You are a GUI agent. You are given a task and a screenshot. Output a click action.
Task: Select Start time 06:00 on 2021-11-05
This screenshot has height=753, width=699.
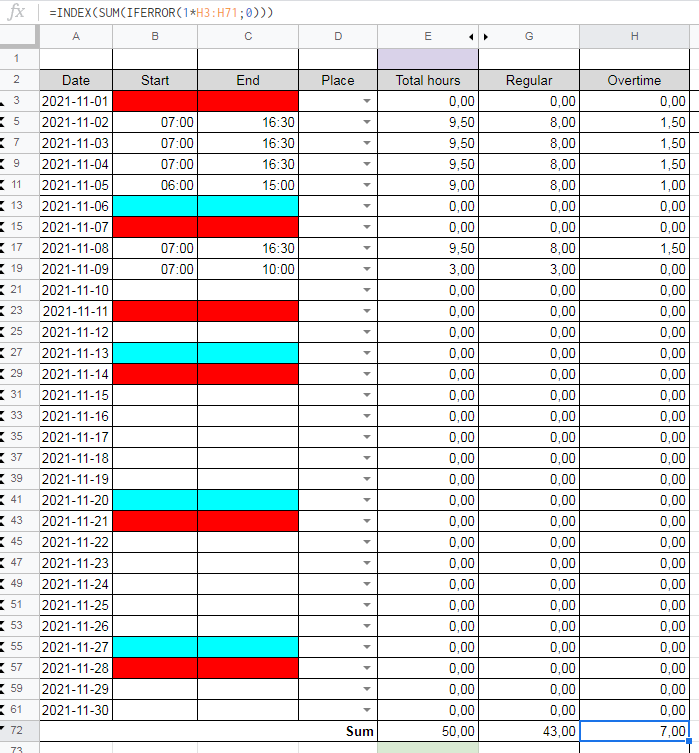(x=155, y=185)
